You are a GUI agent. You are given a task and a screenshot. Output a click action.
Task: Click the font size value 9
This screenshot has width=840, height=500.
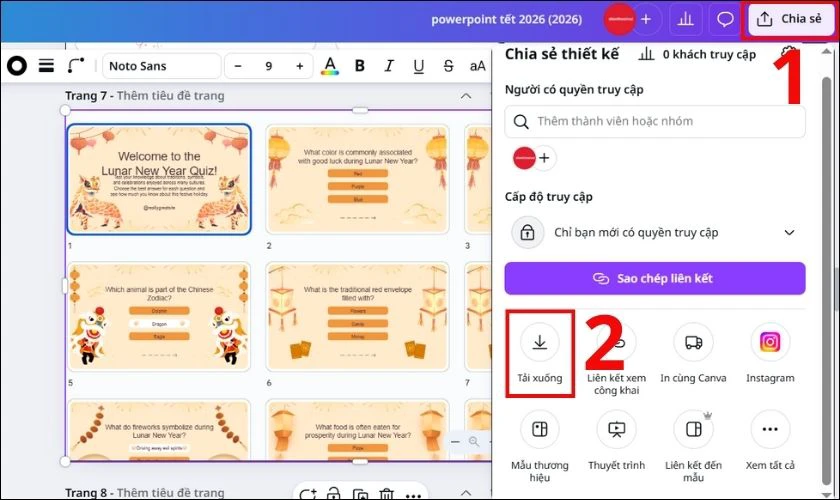[x=268, y=66]
